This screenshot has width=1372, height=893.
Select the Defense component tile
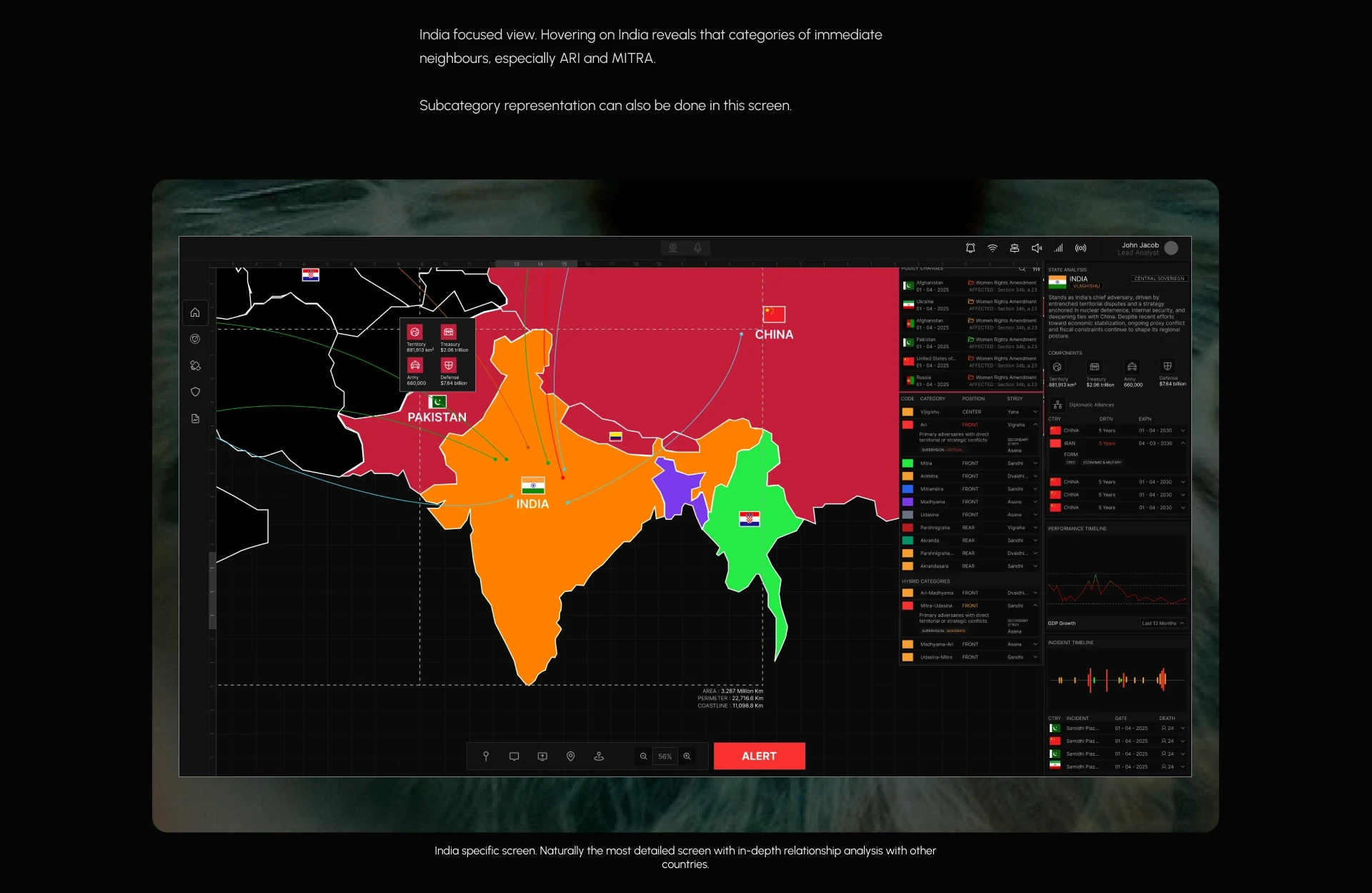click(1168, 366)
